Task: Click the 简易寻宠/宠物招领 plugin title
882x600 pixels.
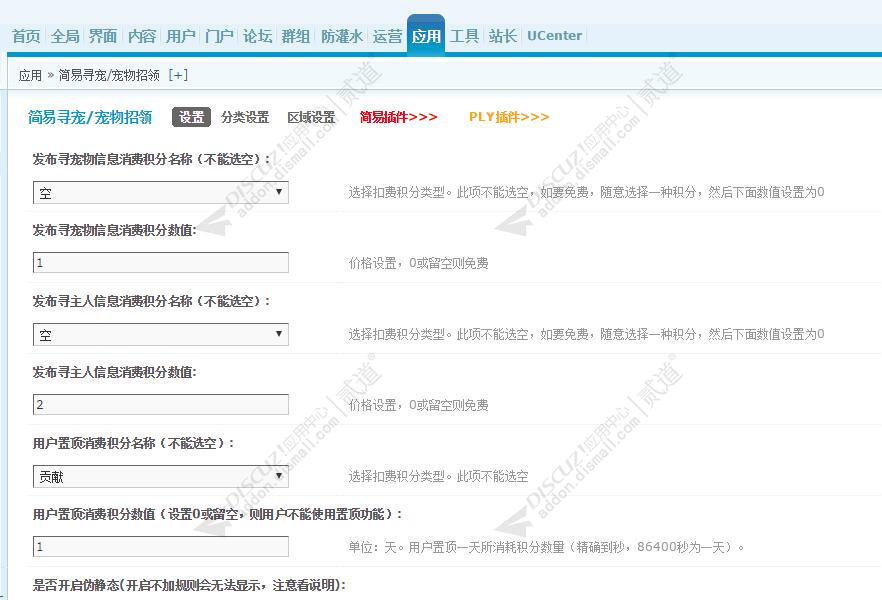Action: pos(90,117)
